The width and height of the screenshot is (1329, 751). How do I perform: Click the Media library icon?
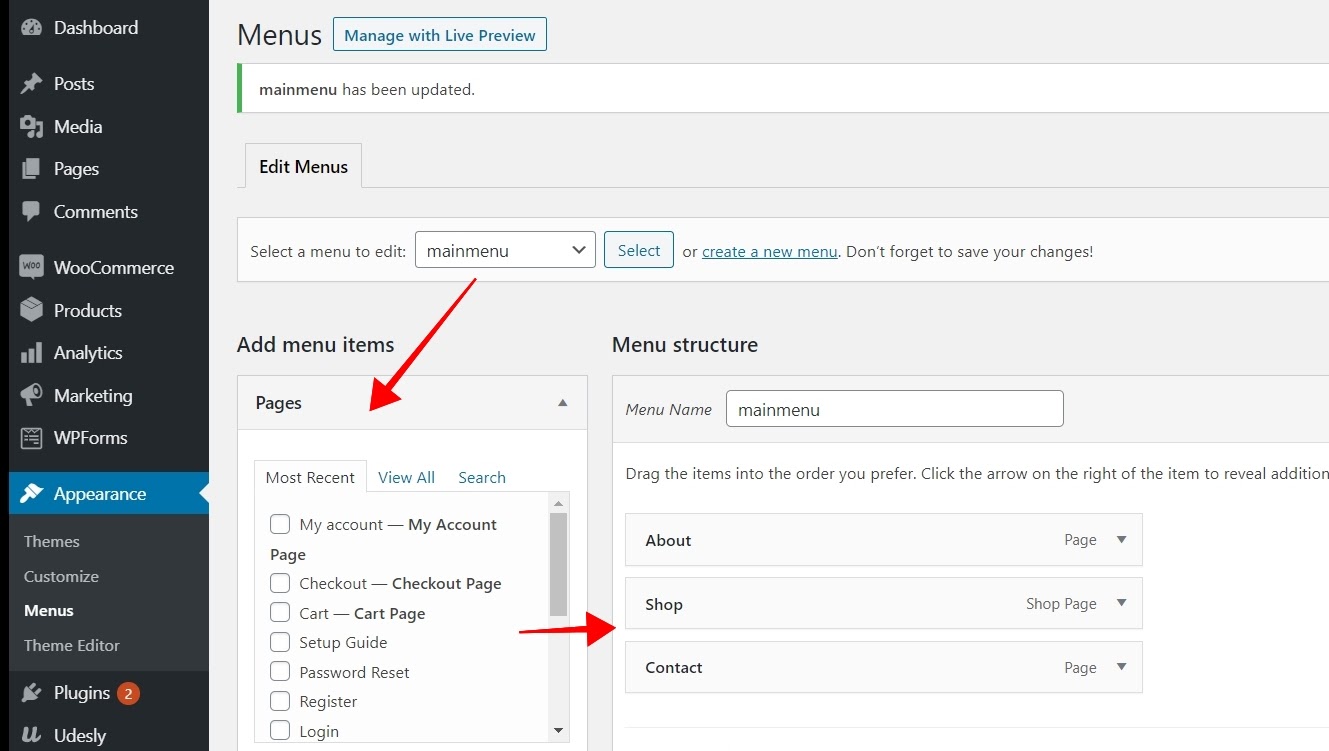tap(32, 127)
